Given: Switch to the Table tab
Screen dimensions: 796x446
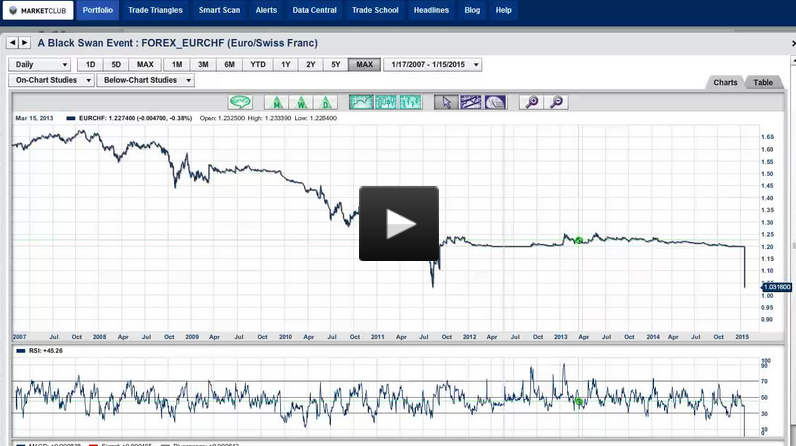Looking at the screenshot, I should coord(763,83).
